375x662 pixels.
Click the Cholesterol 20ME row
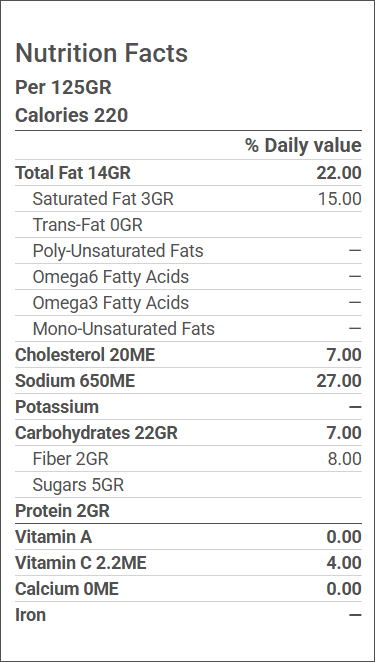click(x=188, y=355)
